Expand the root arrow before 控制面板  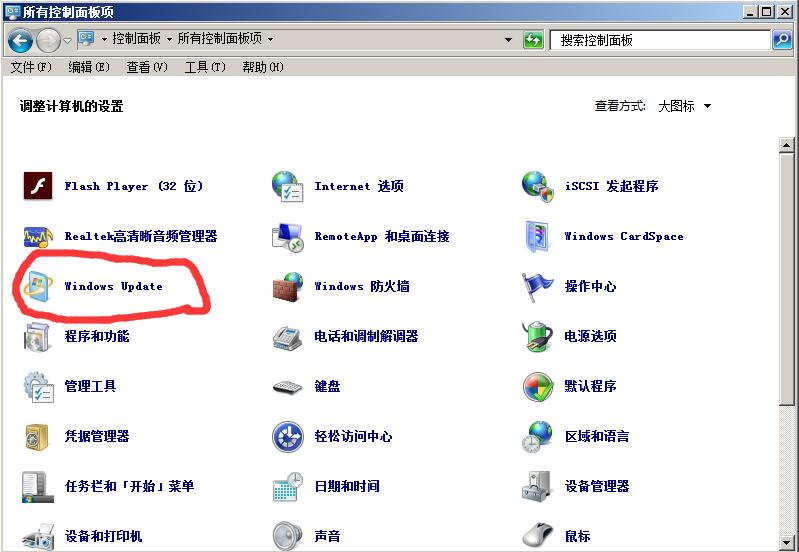pos(104,39)
